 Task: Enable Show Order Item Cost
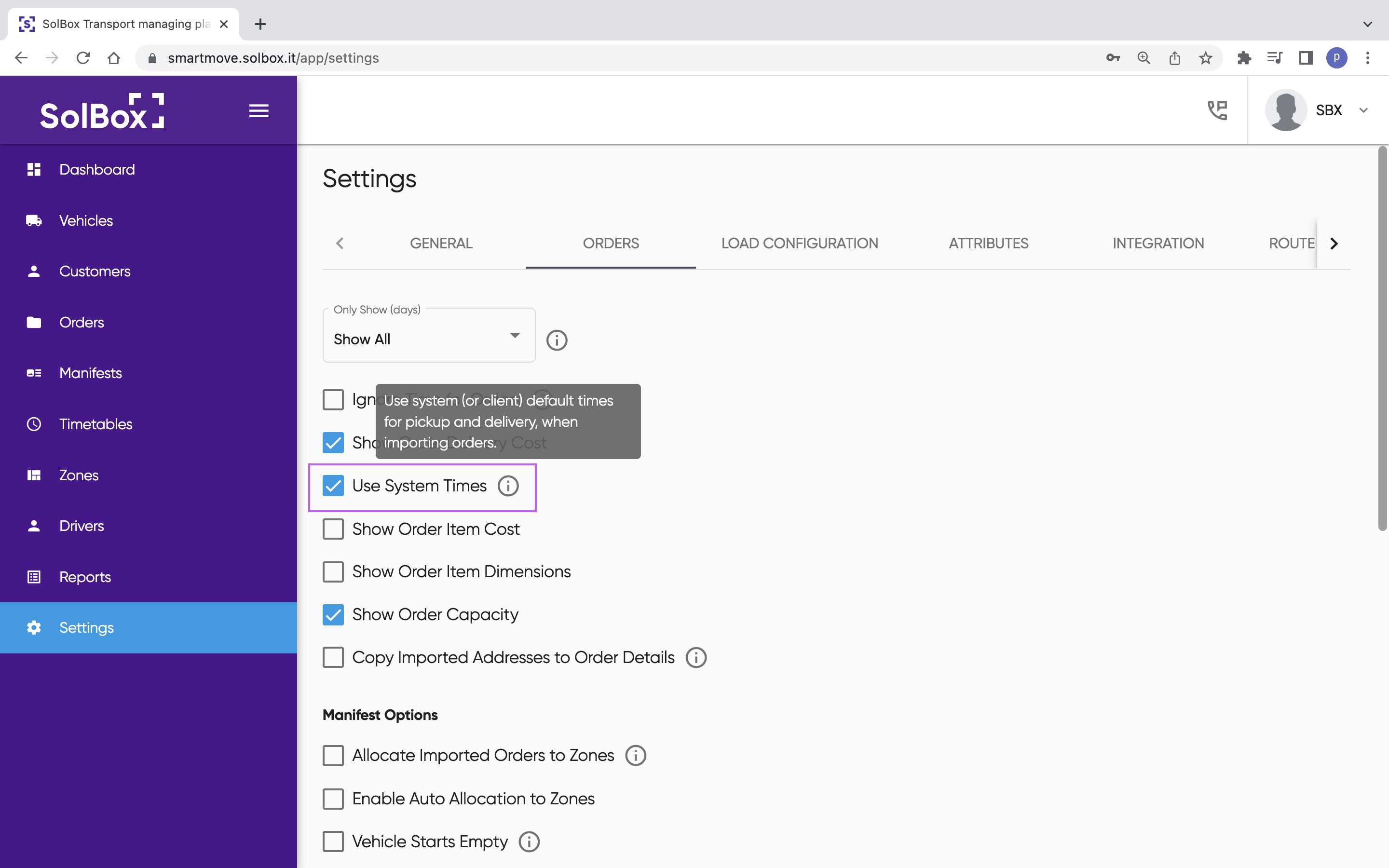click(x=333, y=529)
